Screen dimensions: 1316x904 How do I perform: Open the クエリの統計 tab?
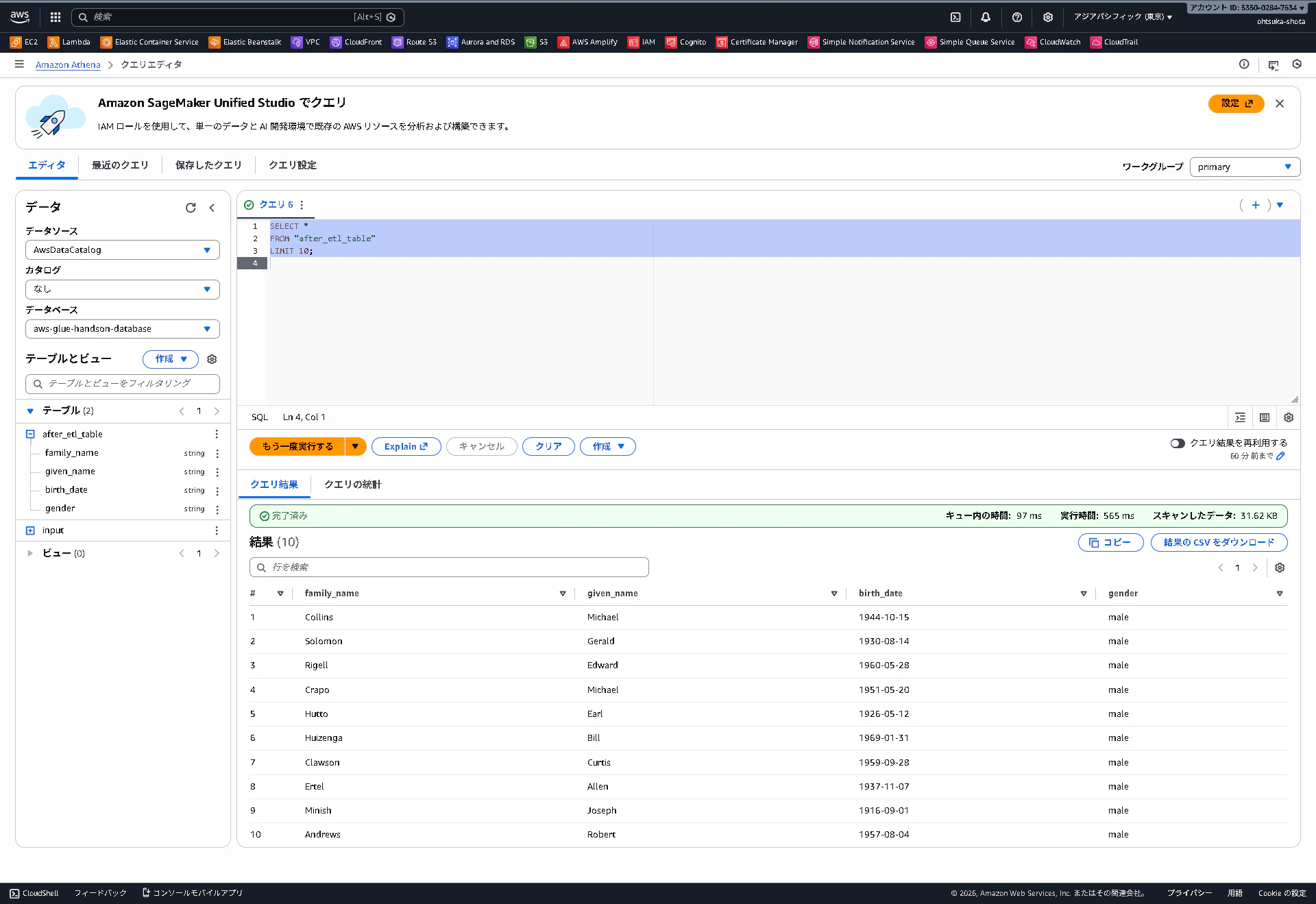352,485
